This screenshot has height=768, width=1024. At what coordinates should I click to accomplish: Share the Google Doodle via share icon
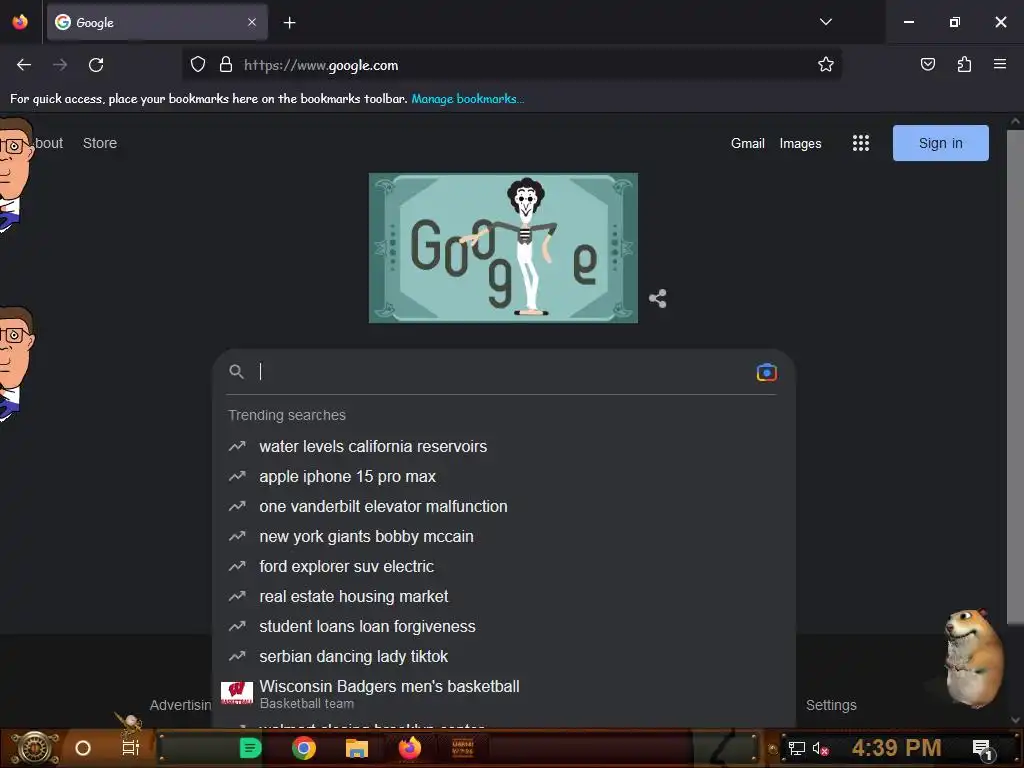(x=658, y=298)
